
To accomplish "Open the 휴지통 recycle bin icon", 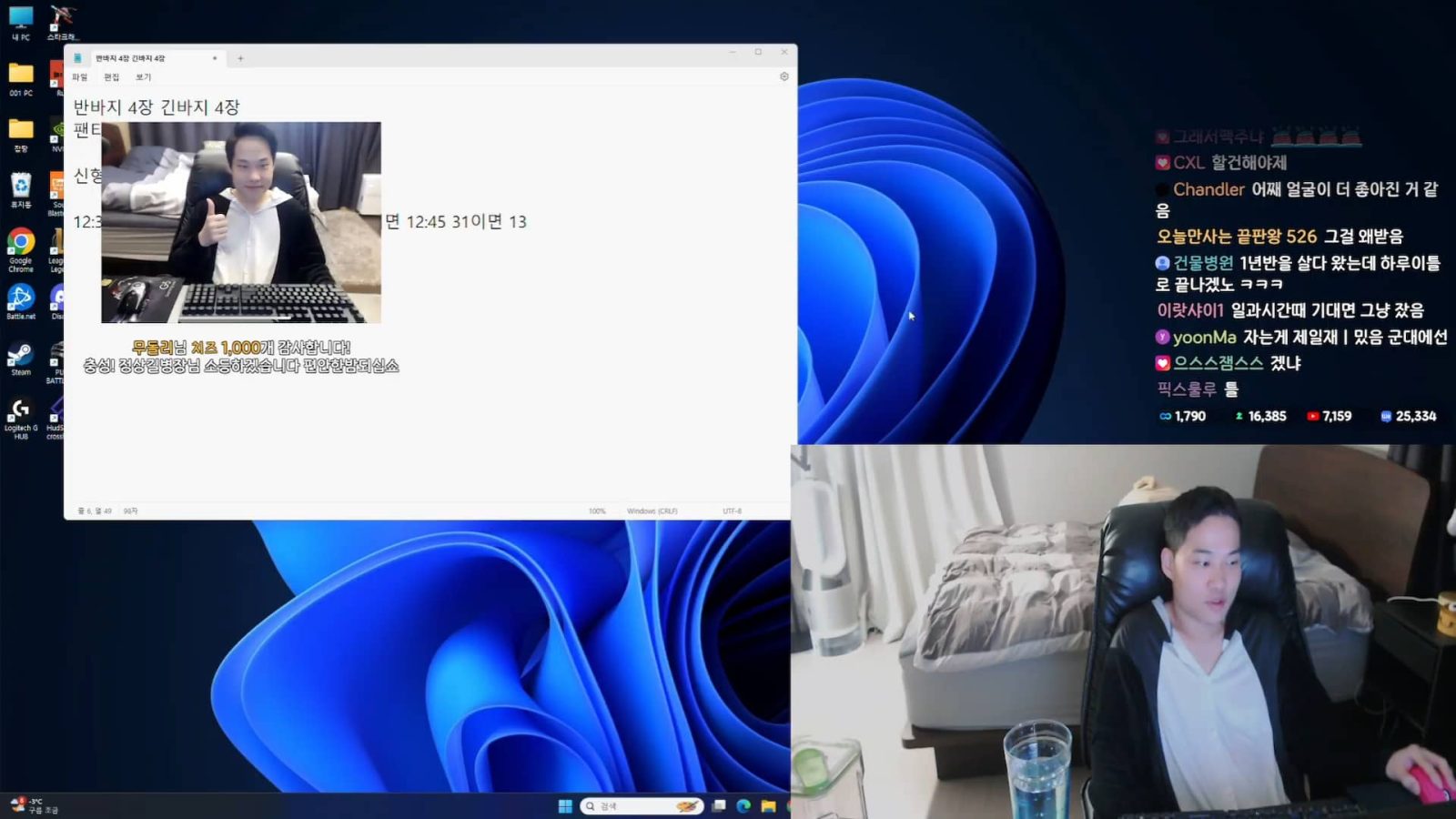I will tap(21, 190).
